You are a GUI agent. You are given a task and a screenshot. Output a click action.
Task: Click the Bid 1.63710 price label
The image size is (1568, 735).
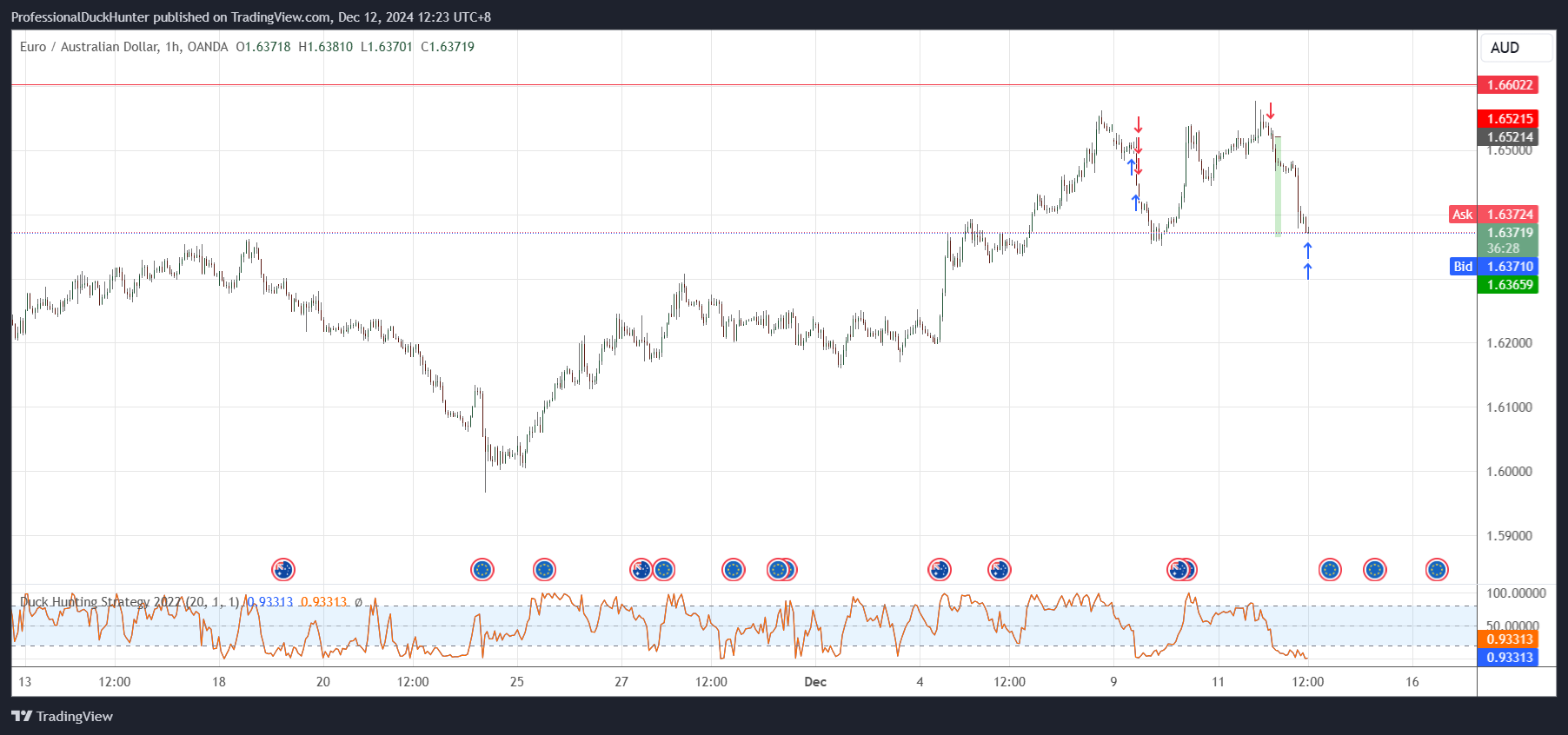tap(1493, 267)
